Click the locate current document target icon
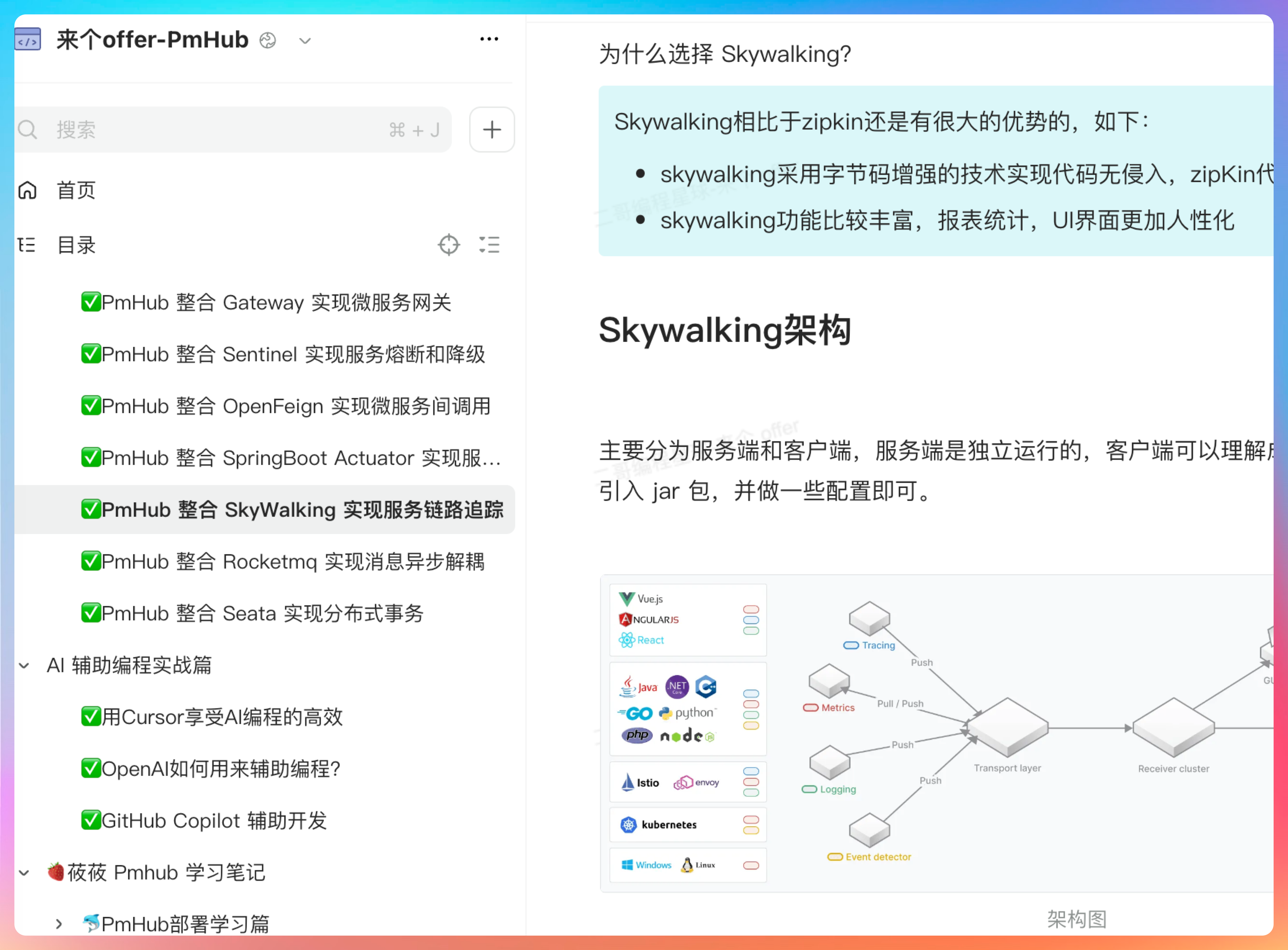 coord(449,244)
